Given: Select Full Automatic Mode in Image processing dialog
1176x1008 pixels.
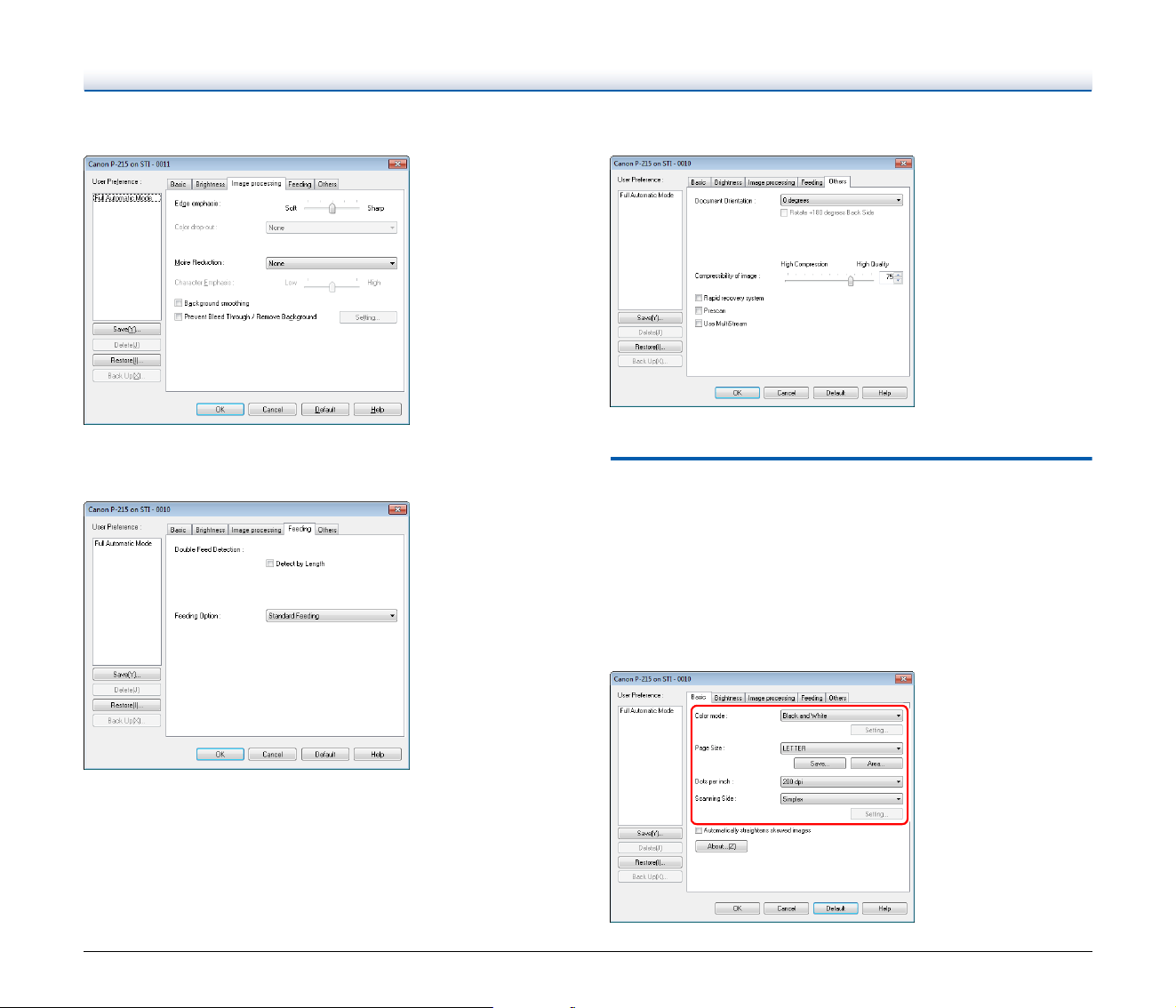Looking at the screenshot, I should click(127, 198).
